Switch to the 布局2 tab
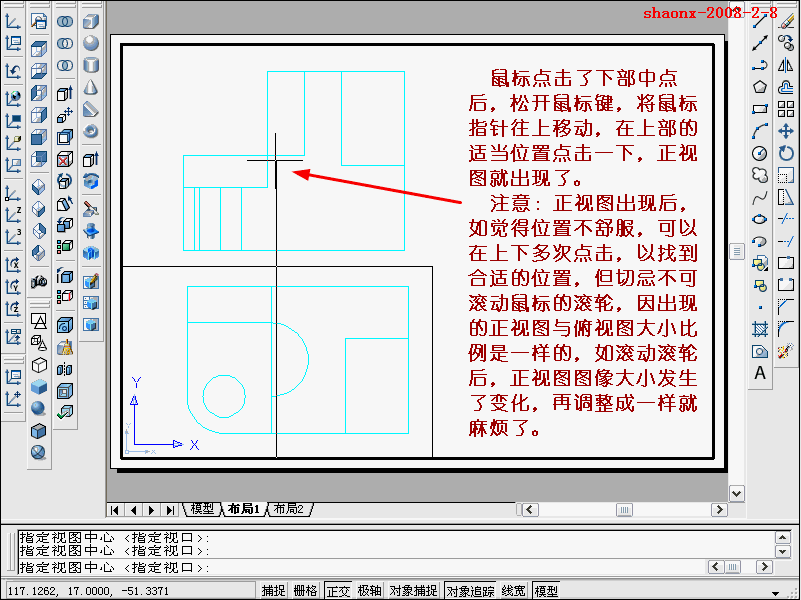This screenshot has width=801, height=600. 289,509
